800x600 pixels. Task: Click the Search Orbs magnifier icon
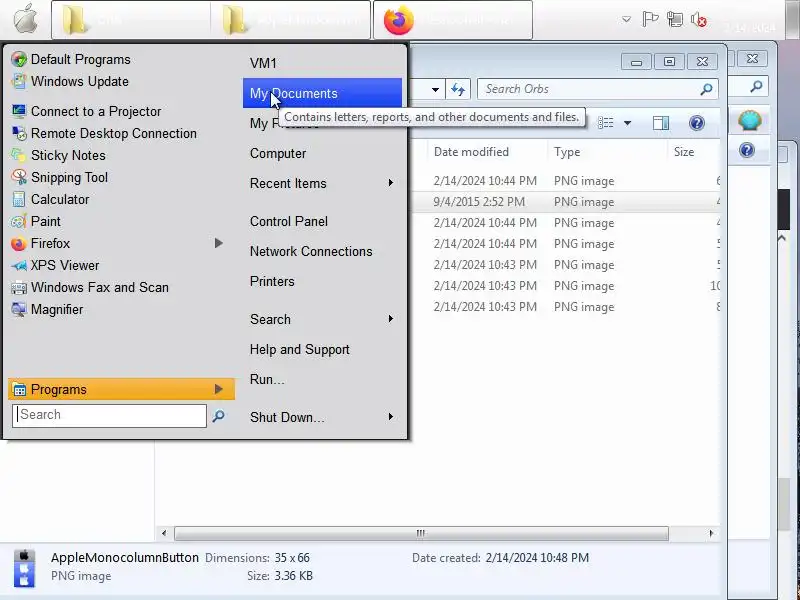click(706, 89)
